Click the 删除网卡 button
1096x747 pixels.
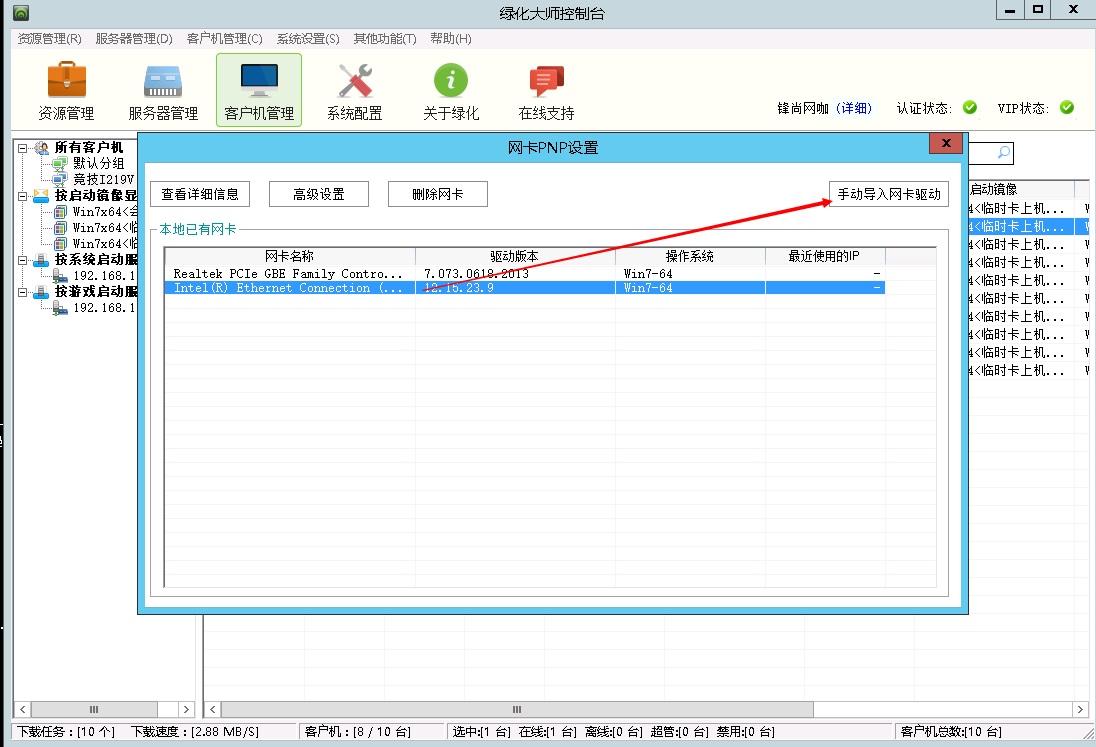[437, 194]
